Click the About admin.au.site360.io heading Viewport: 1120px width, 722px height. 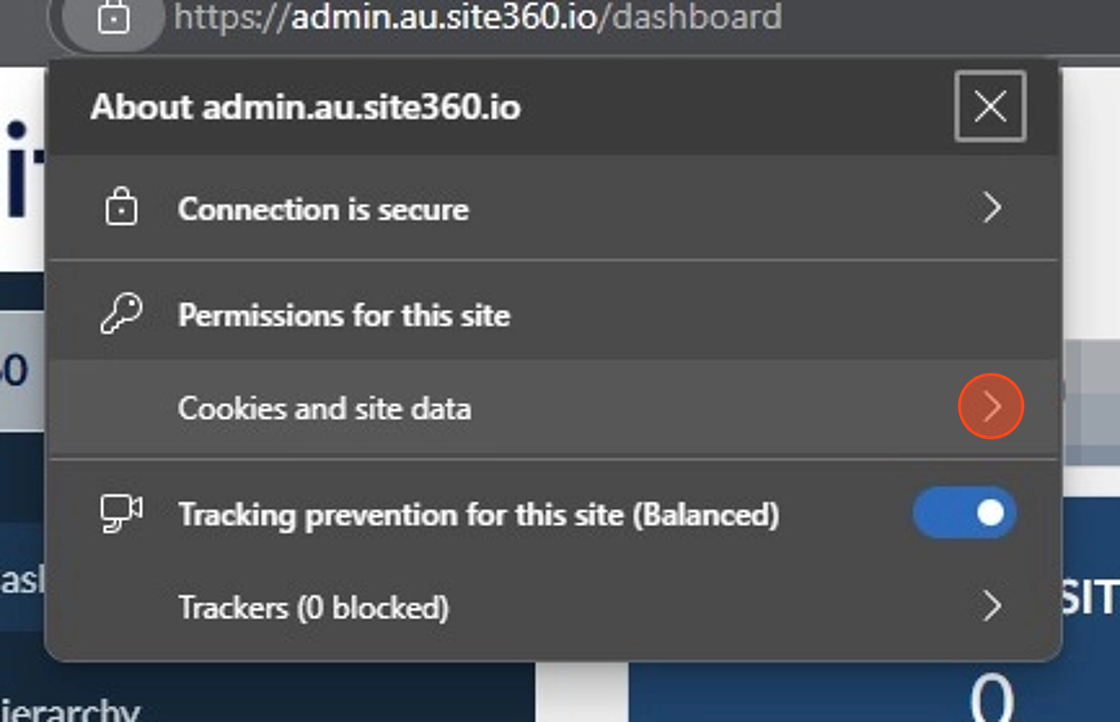(306, 107)
